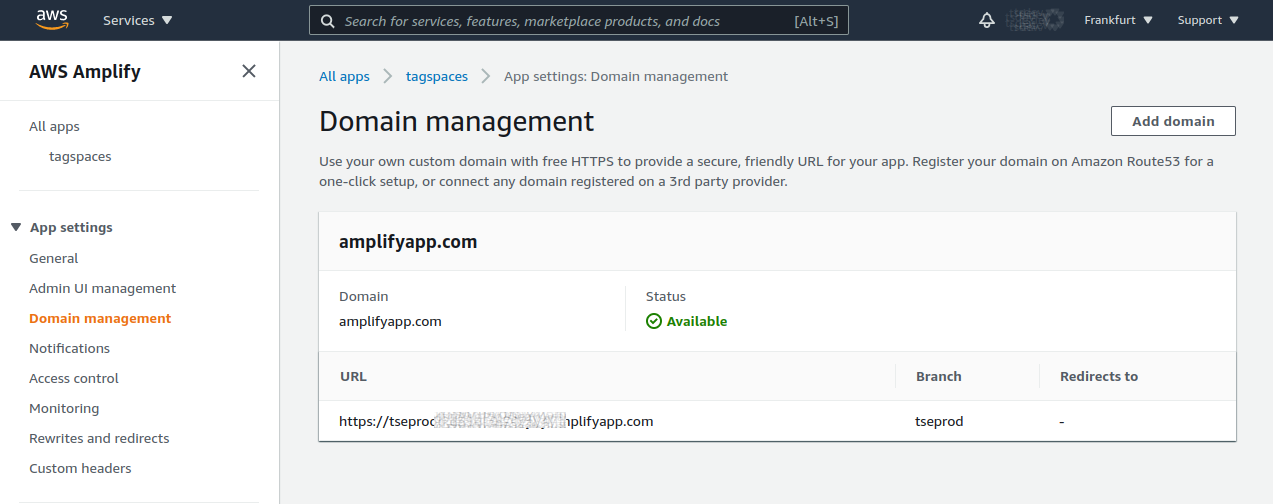Screen dimensions: 1273x504
Task: Open the AWS logo home link
Action: (x=52, y=19)
